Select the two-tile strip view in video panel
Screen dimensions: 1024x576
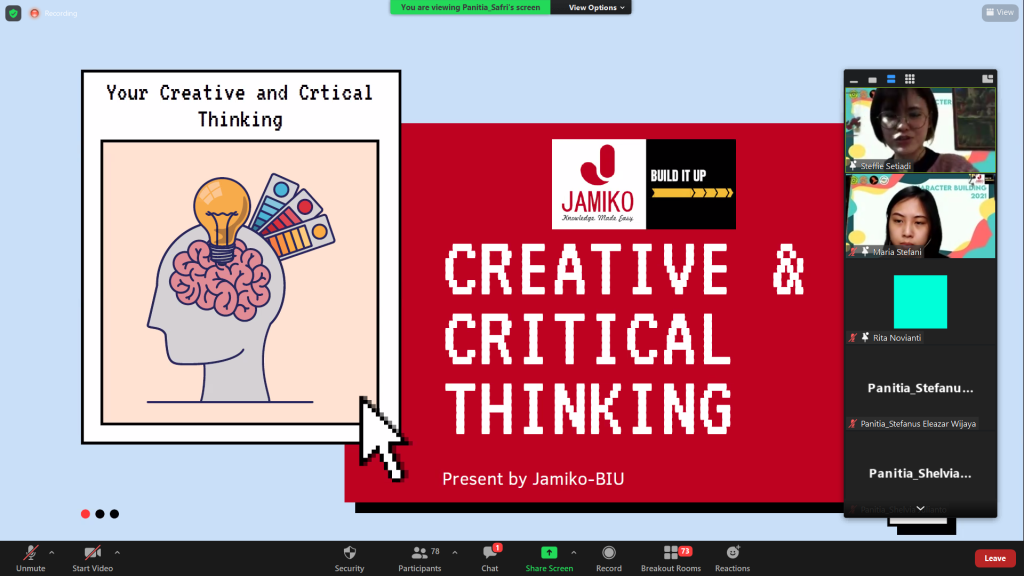(x=891, y=79)
